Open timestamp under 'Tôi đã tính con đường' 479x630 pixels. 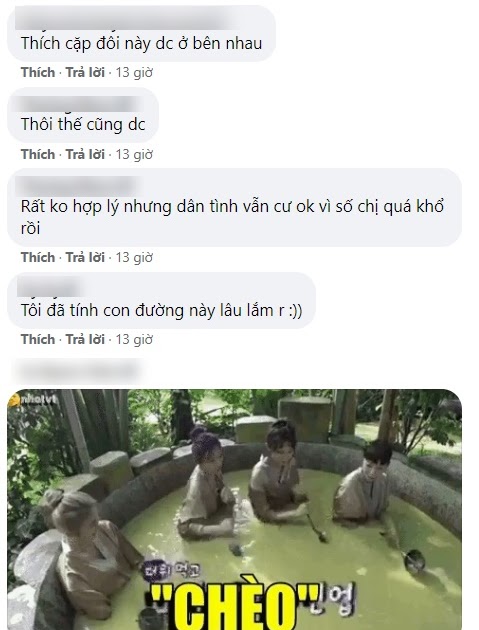tap(134, 339)
